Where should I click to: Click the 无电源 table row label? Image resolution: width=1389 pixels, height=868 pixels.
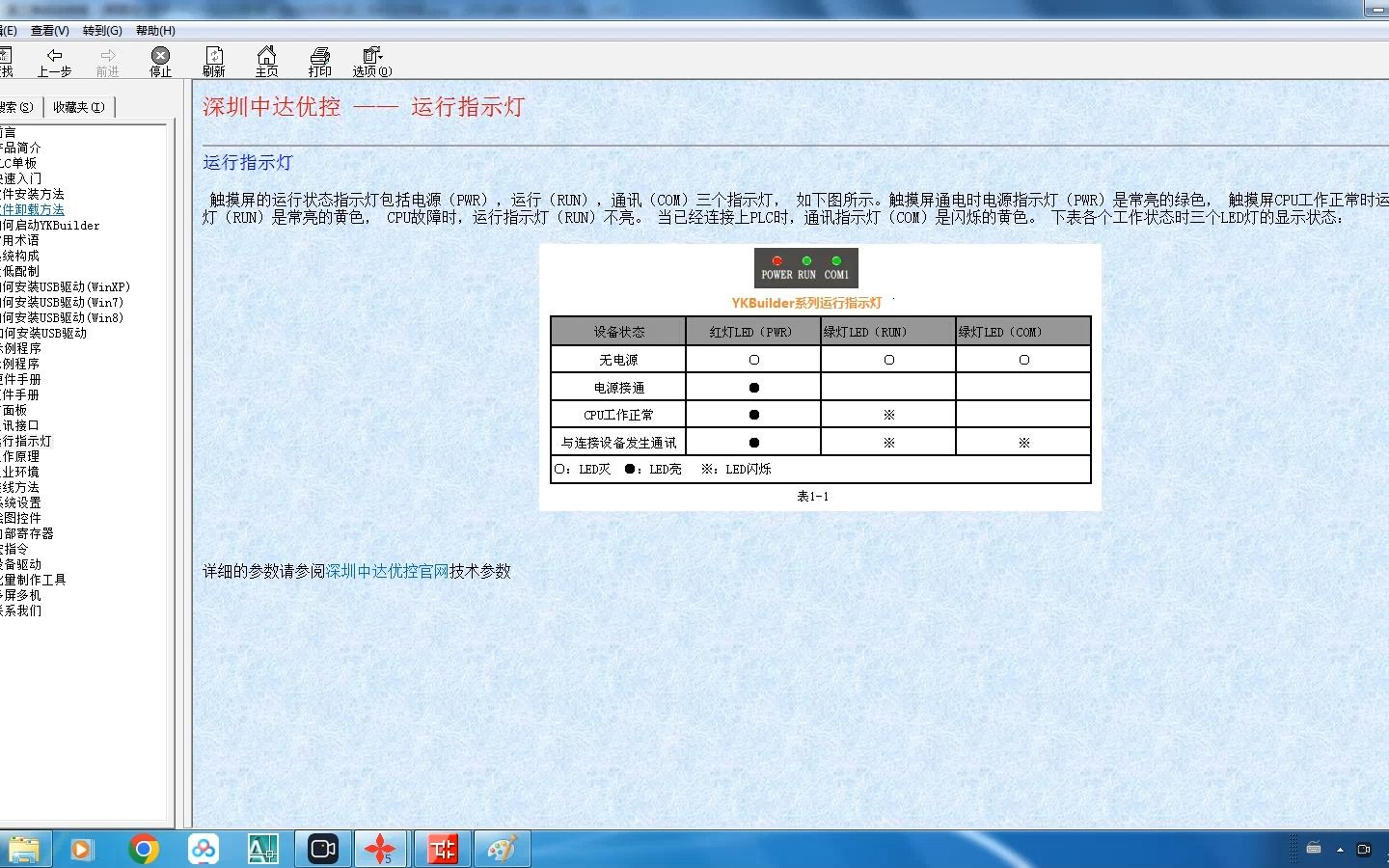[x=618, y=360]
